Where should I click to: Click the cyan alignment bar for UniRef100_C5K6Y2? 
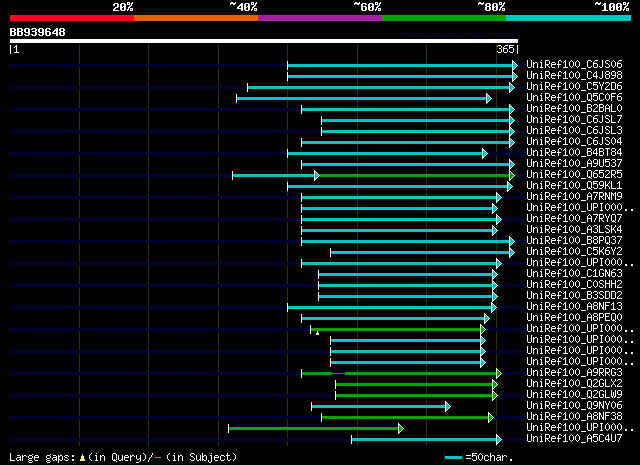tap(420, 253)
